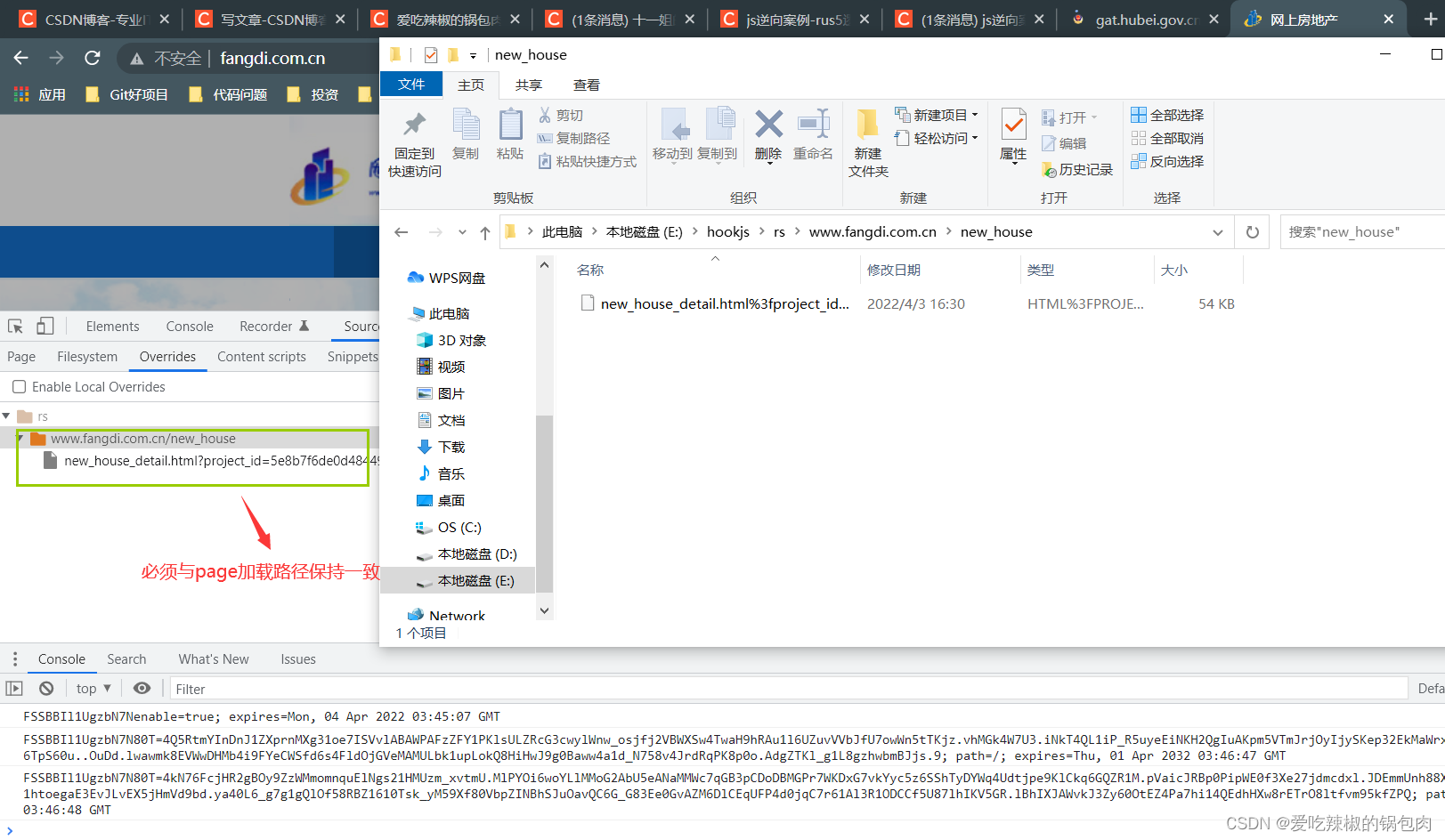Select 下载 Downloads in navigation pane
The image size is (1445, 840).
tap(442, 447)
